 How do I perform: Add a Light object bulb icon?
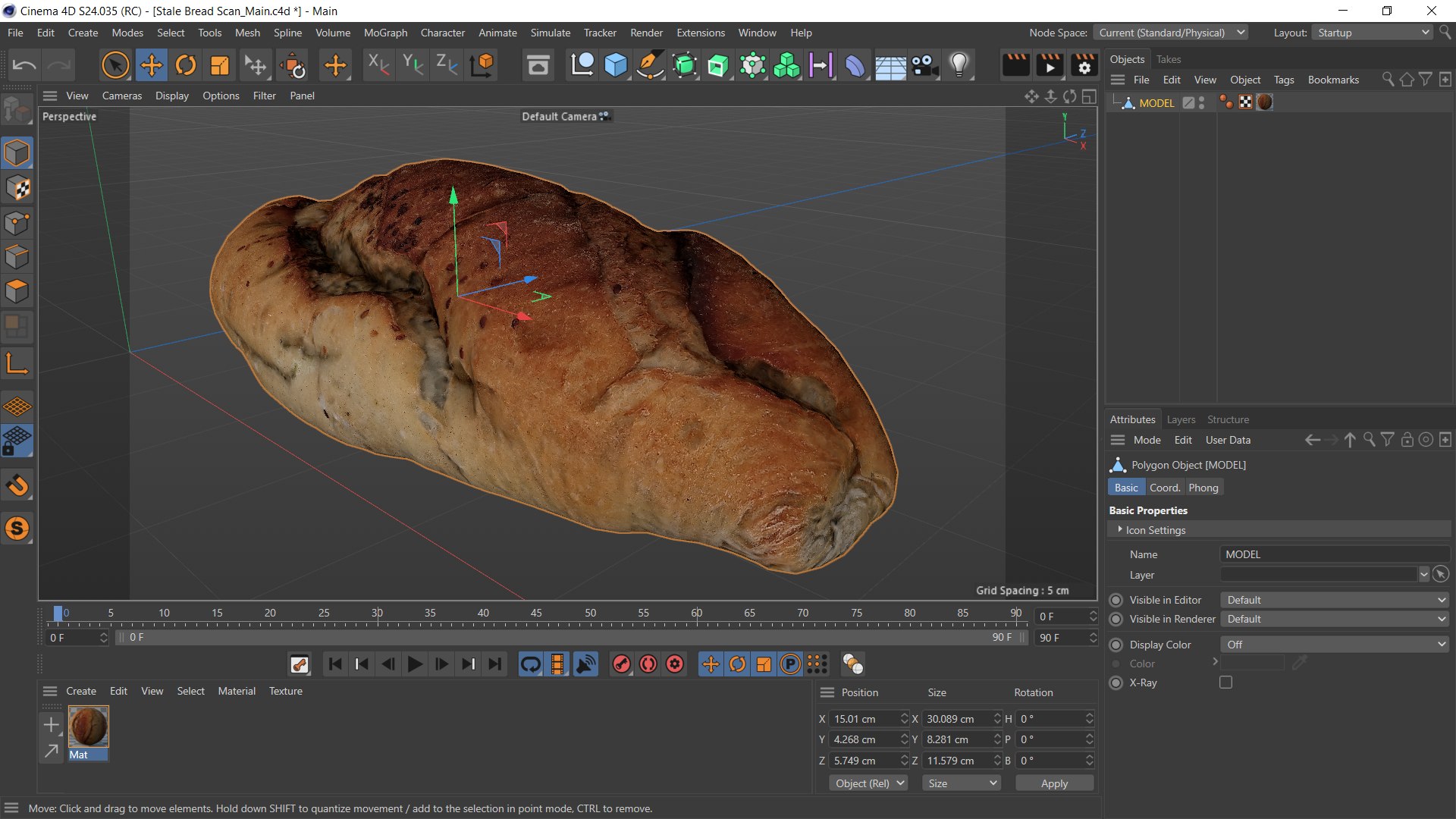tap(959, 66)
